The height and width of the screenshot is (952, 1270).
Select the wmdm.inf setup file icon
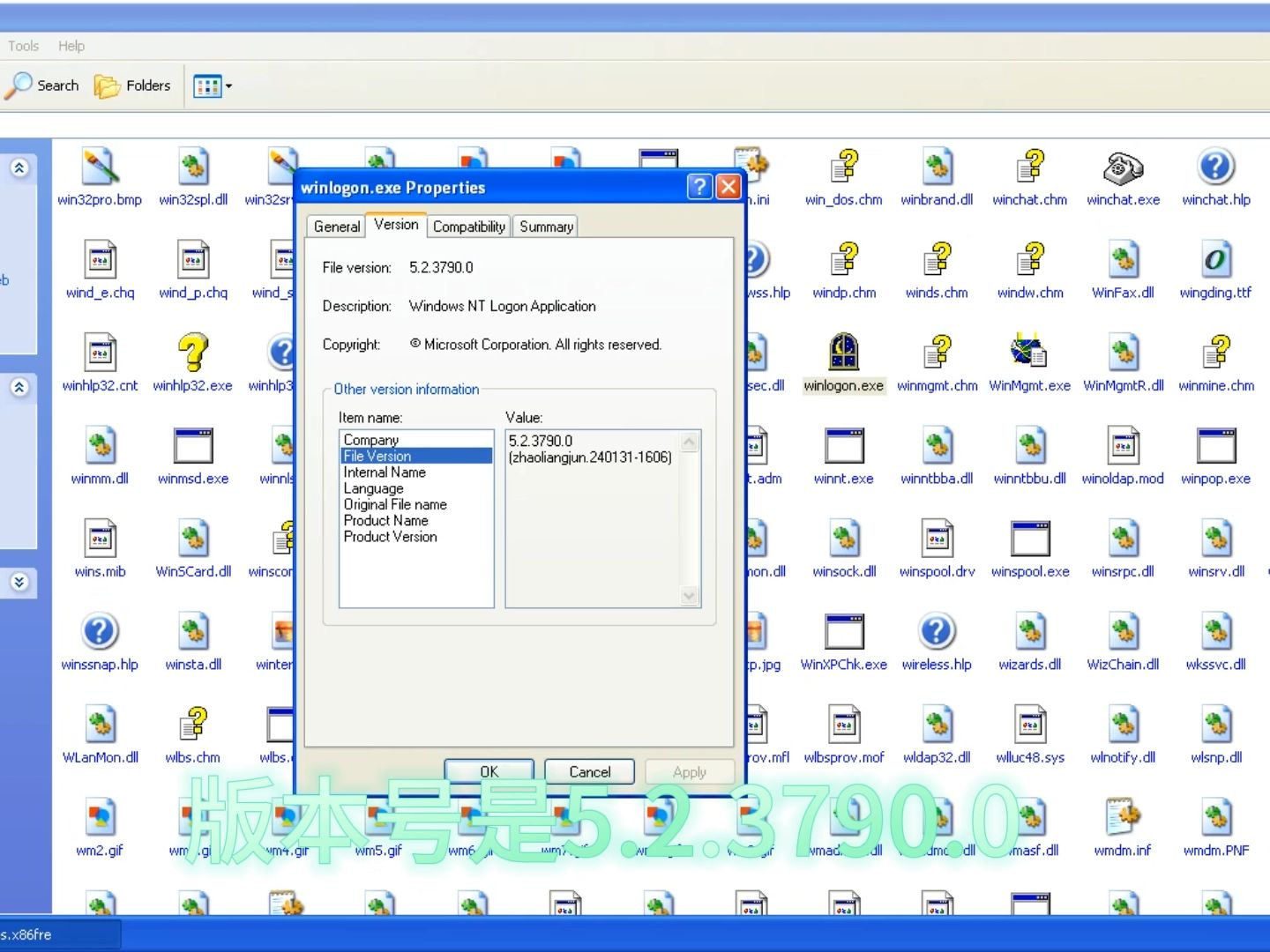pyautogui.click(x=1123, y=817)
